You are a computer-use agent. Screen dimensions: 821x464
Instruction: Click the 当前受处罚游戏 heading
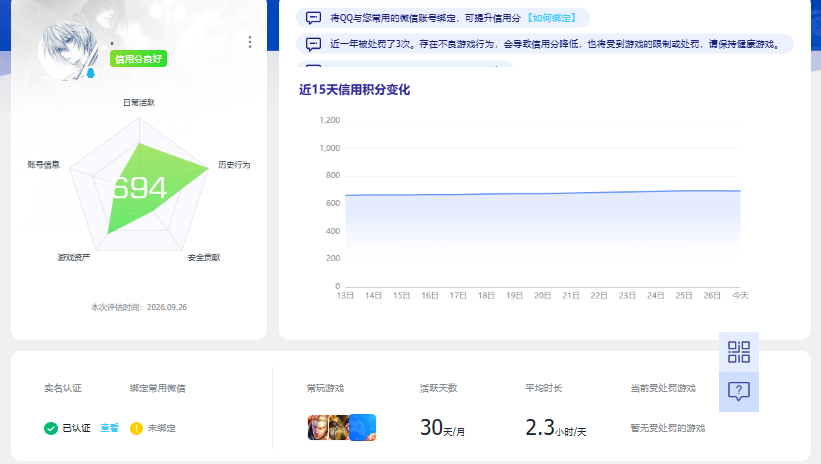point(663,388)
